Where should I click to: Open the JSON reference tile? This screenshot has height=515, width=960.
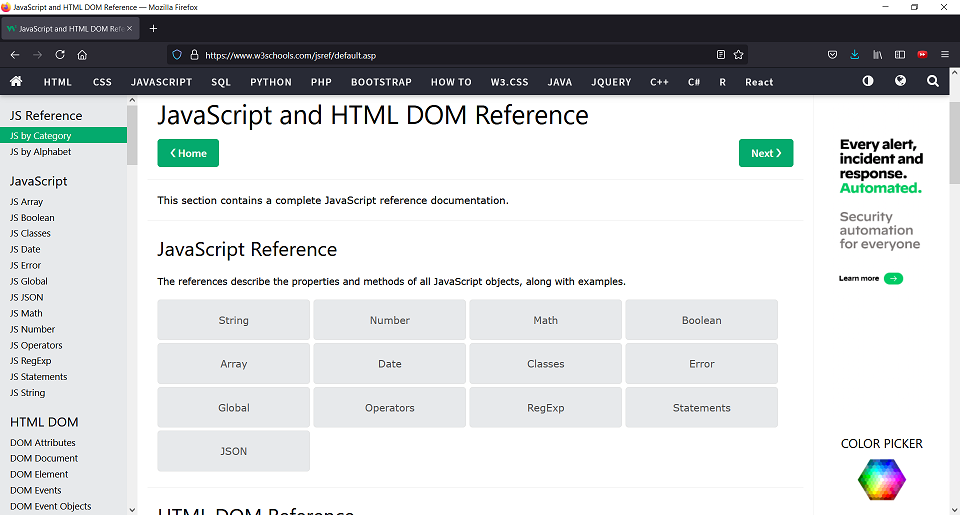pos(233,451)
